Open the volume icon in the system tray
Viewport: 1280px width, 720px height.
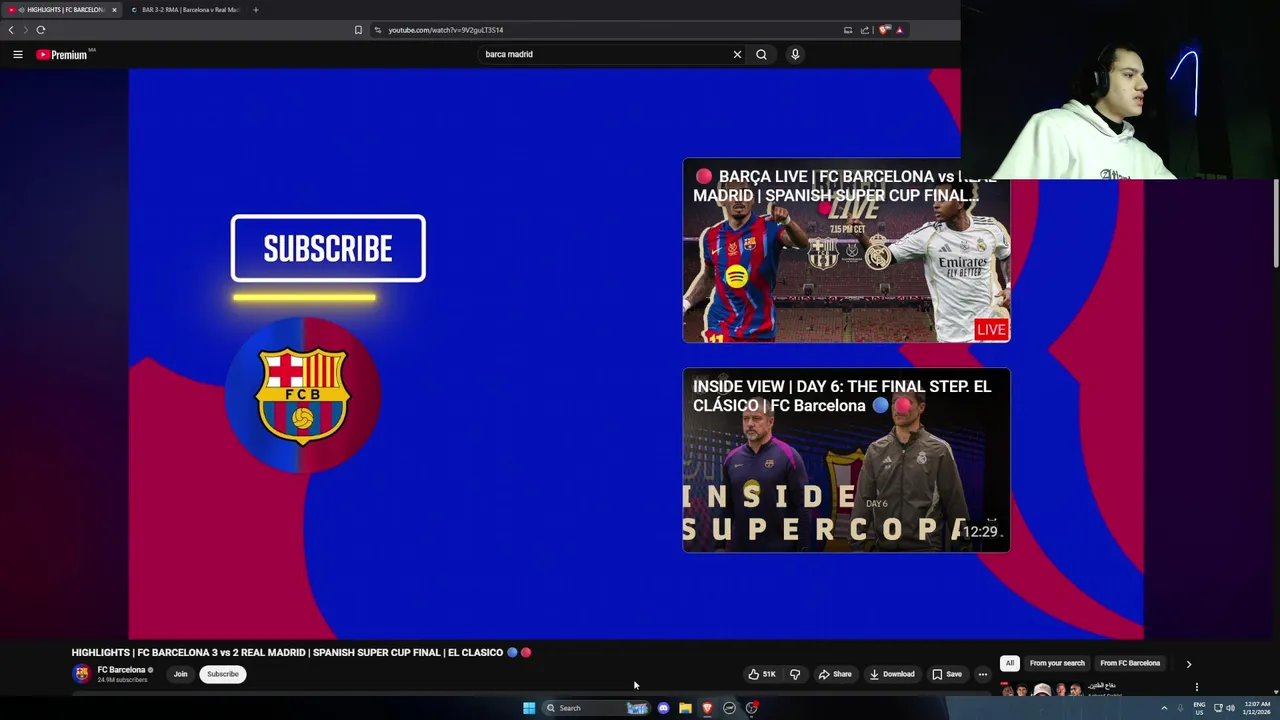(x=1230, y=708)
